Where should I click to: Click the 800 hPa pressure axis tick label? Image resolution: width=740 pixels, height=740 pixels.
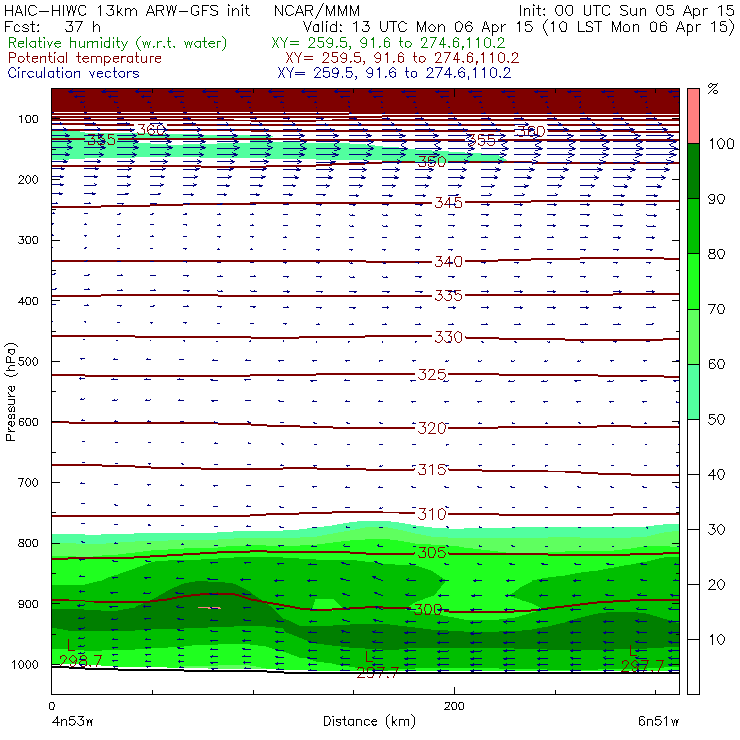click(29, 543)
